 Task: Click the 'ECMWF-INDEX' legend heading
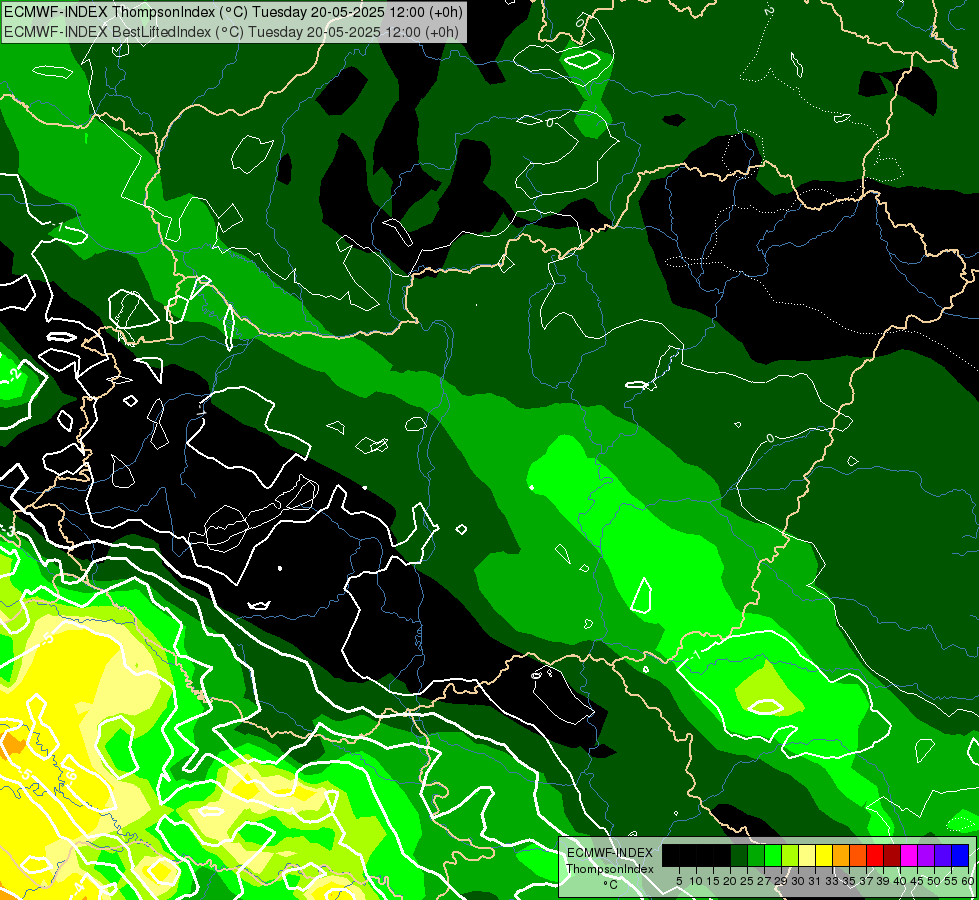click(610, 853)
